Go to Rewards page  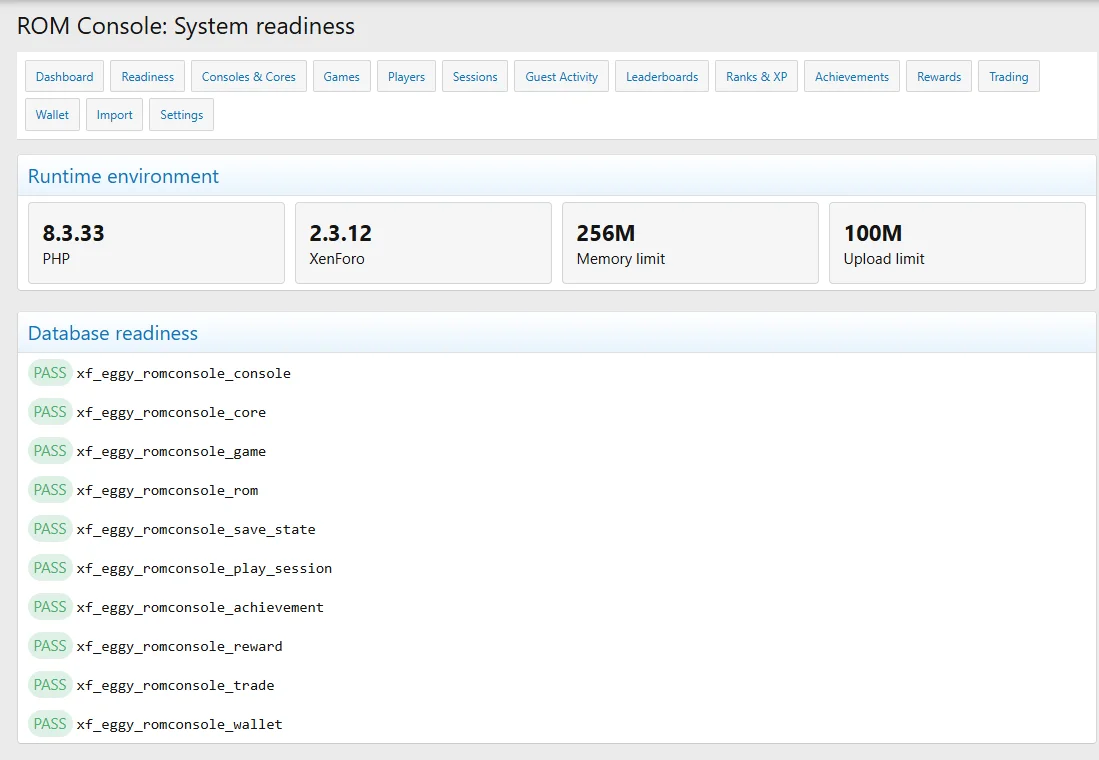pyautogui.click(x=938, y=76)
